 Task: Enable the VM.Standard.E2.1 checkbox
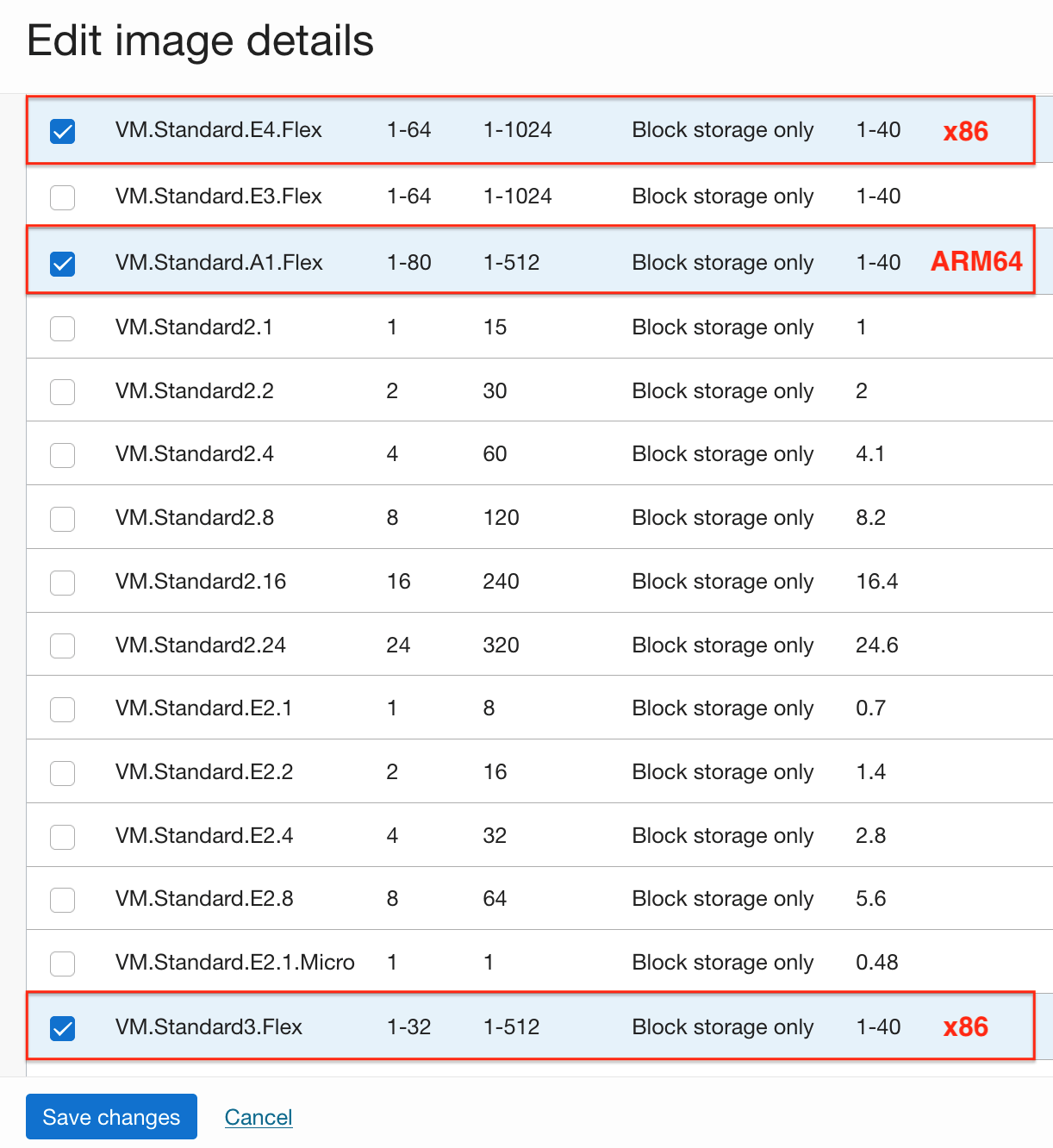(62, 709)
